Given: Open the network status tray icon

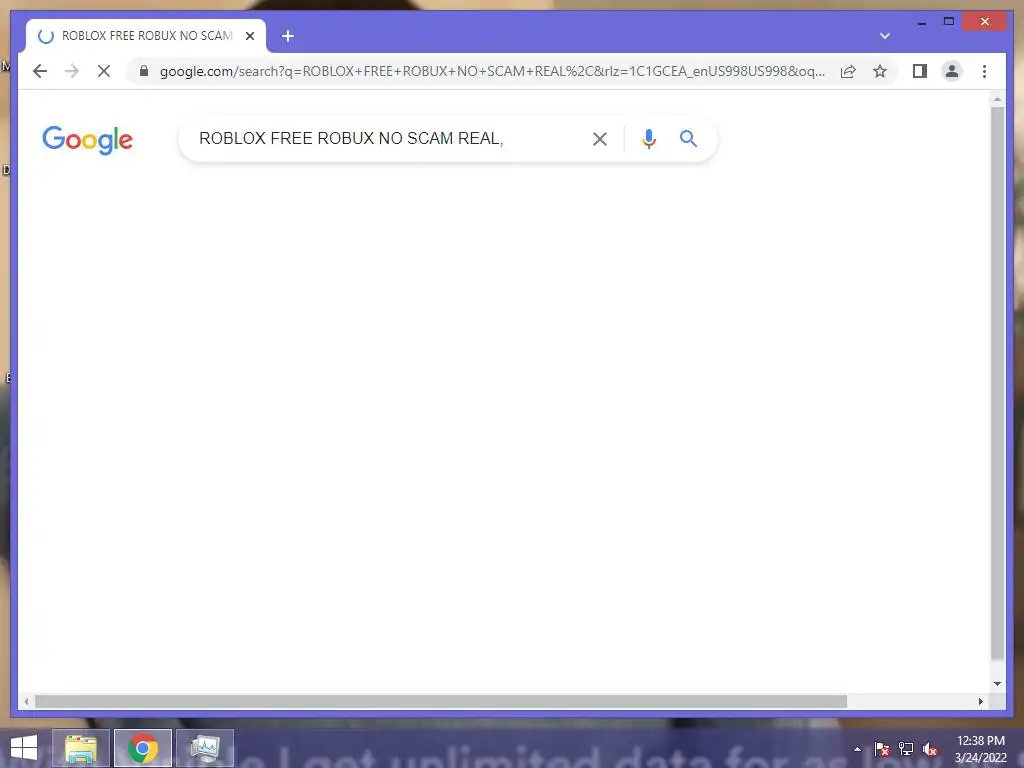Looking at the screenshot, I should [x=906, y=749].
